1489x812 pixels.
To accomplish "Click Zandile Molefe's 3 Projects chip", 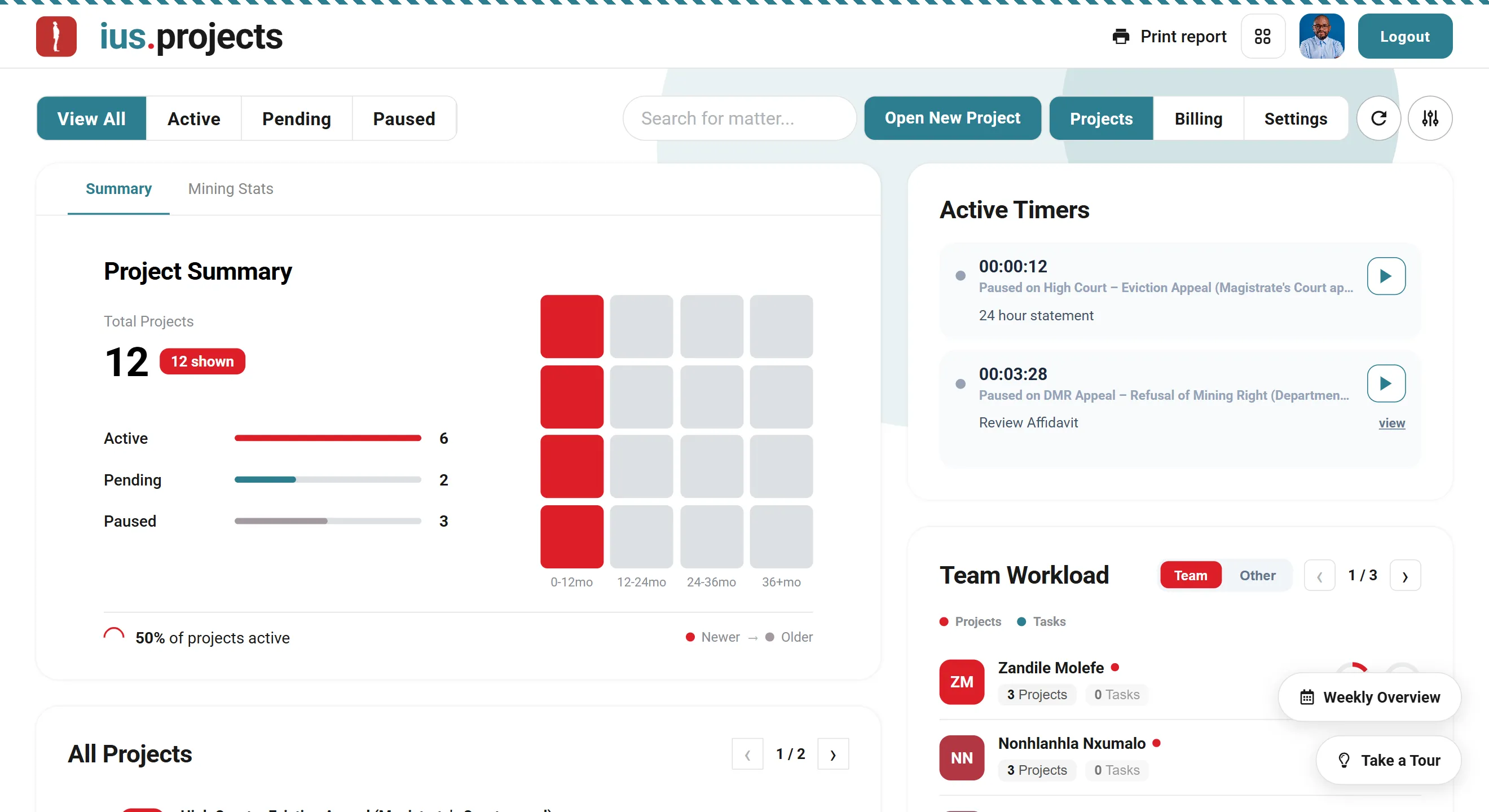I will point(1037,695).
